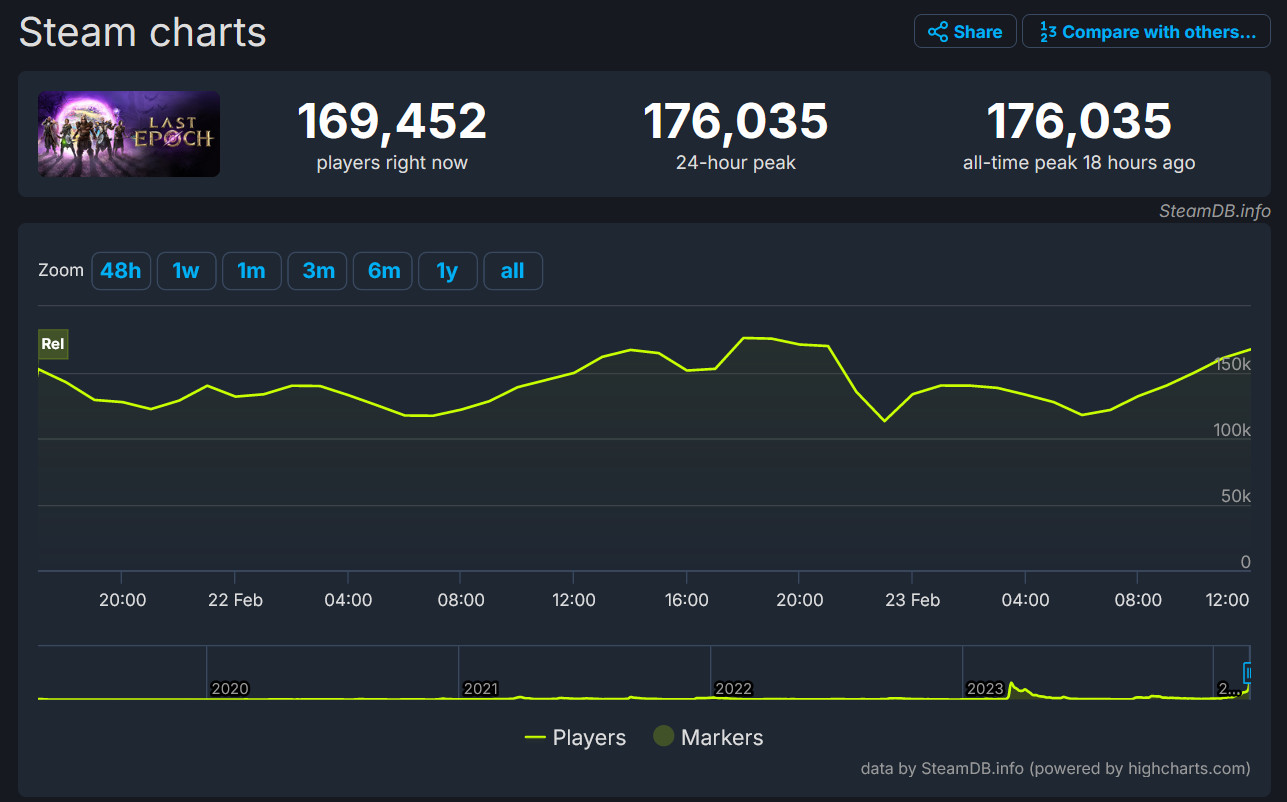Click the share icon in the Share button

click(x=937, y=32)
